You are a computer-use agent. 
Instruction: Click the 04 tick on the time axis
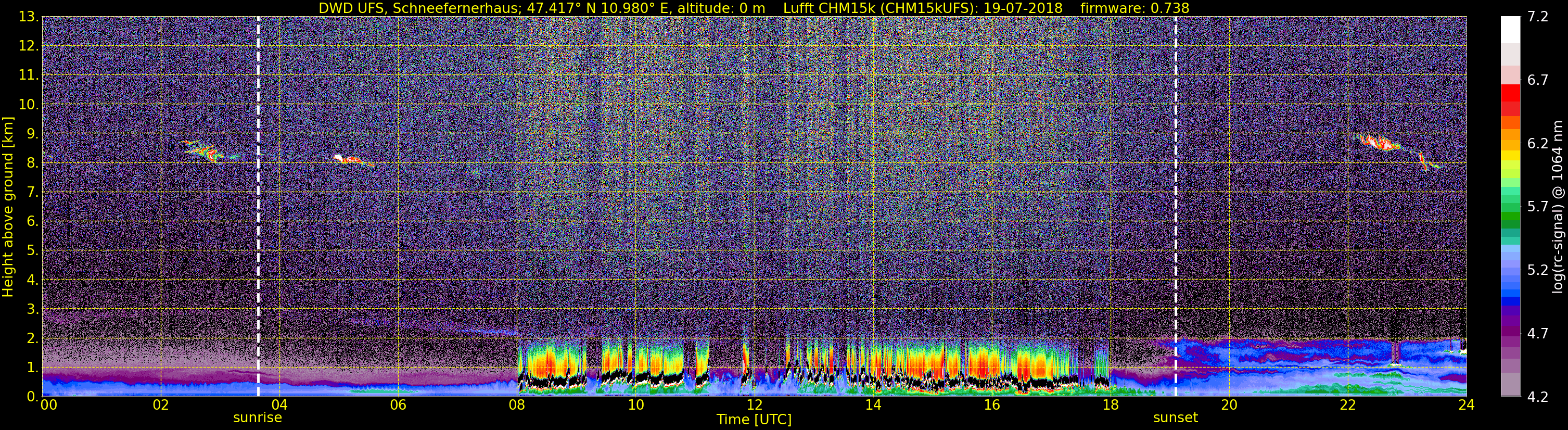(x=279, y=405)
